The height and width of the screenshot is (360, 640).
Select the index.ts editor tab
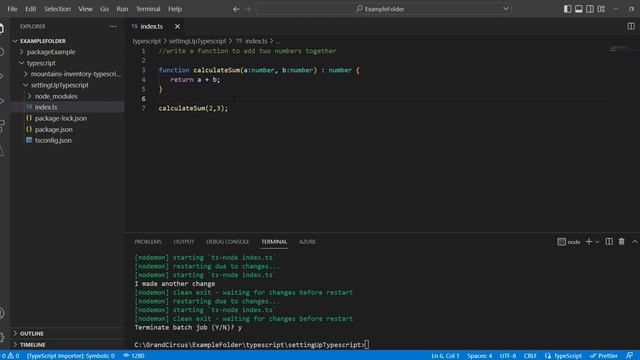151,27
